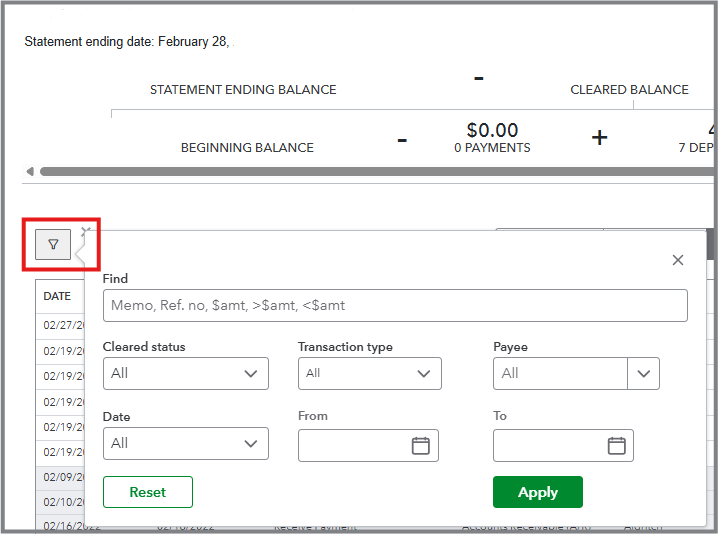Open the To date calendar picker icon

(x=616, y=446)
